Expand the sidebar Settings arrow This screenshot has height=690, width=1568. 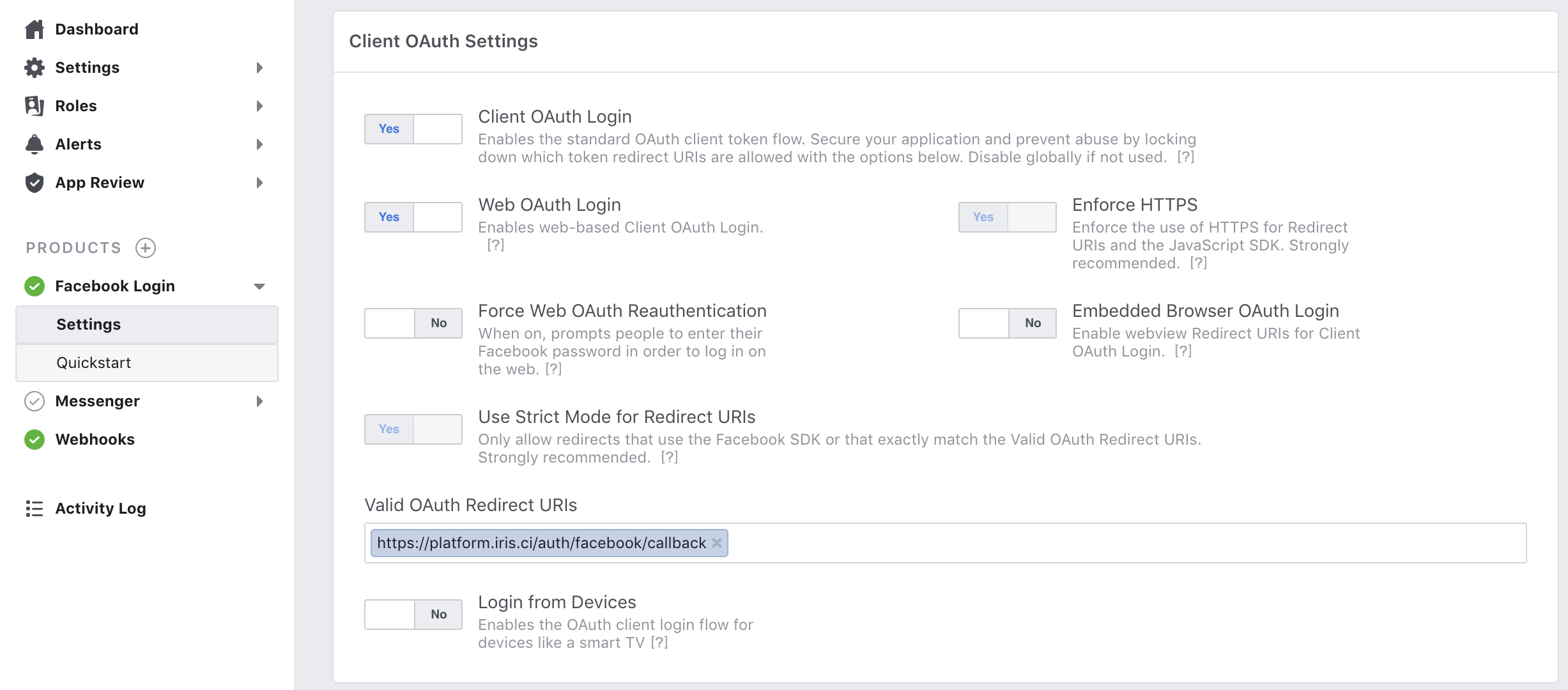[x=259, y=68]
